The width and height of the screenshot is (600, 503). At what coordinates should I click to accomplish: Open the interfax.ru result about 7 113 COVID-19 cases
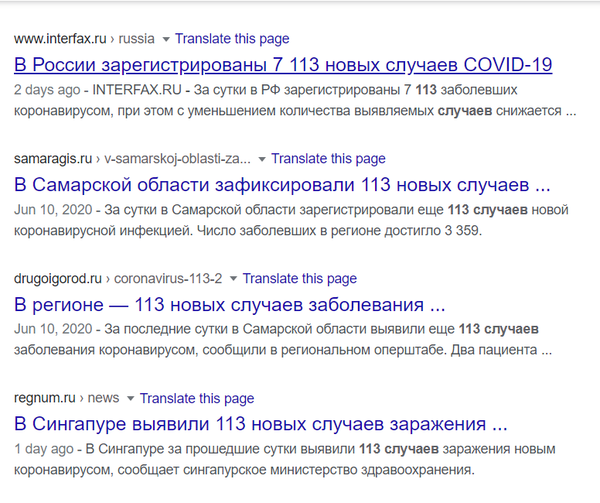point(283,64)
